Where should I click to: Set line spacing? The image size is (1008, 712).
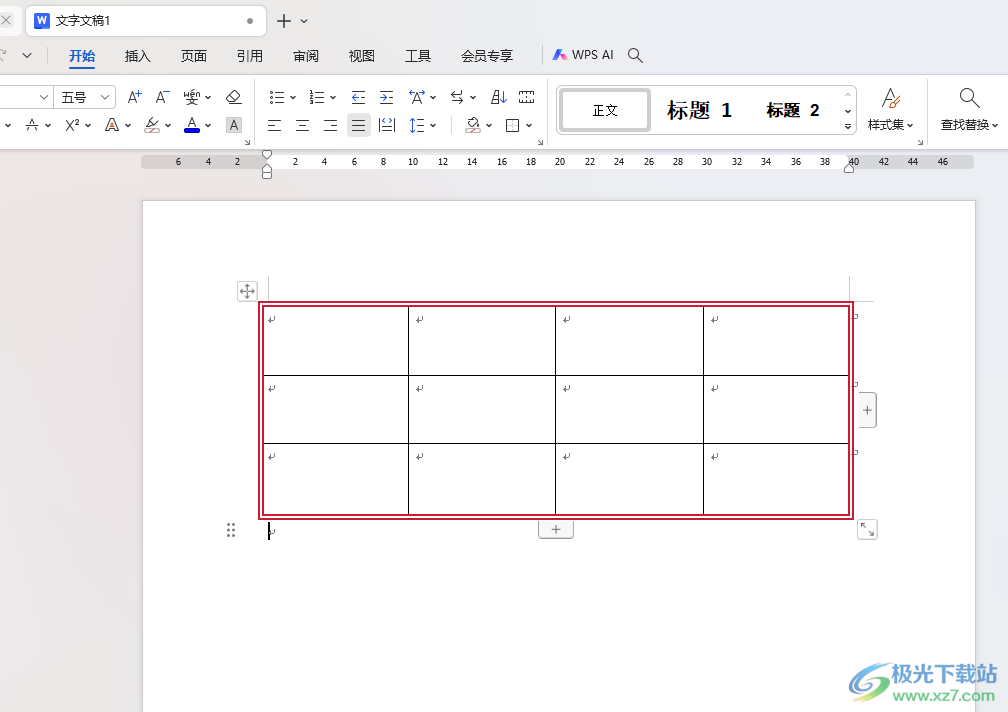pos(417,125)
